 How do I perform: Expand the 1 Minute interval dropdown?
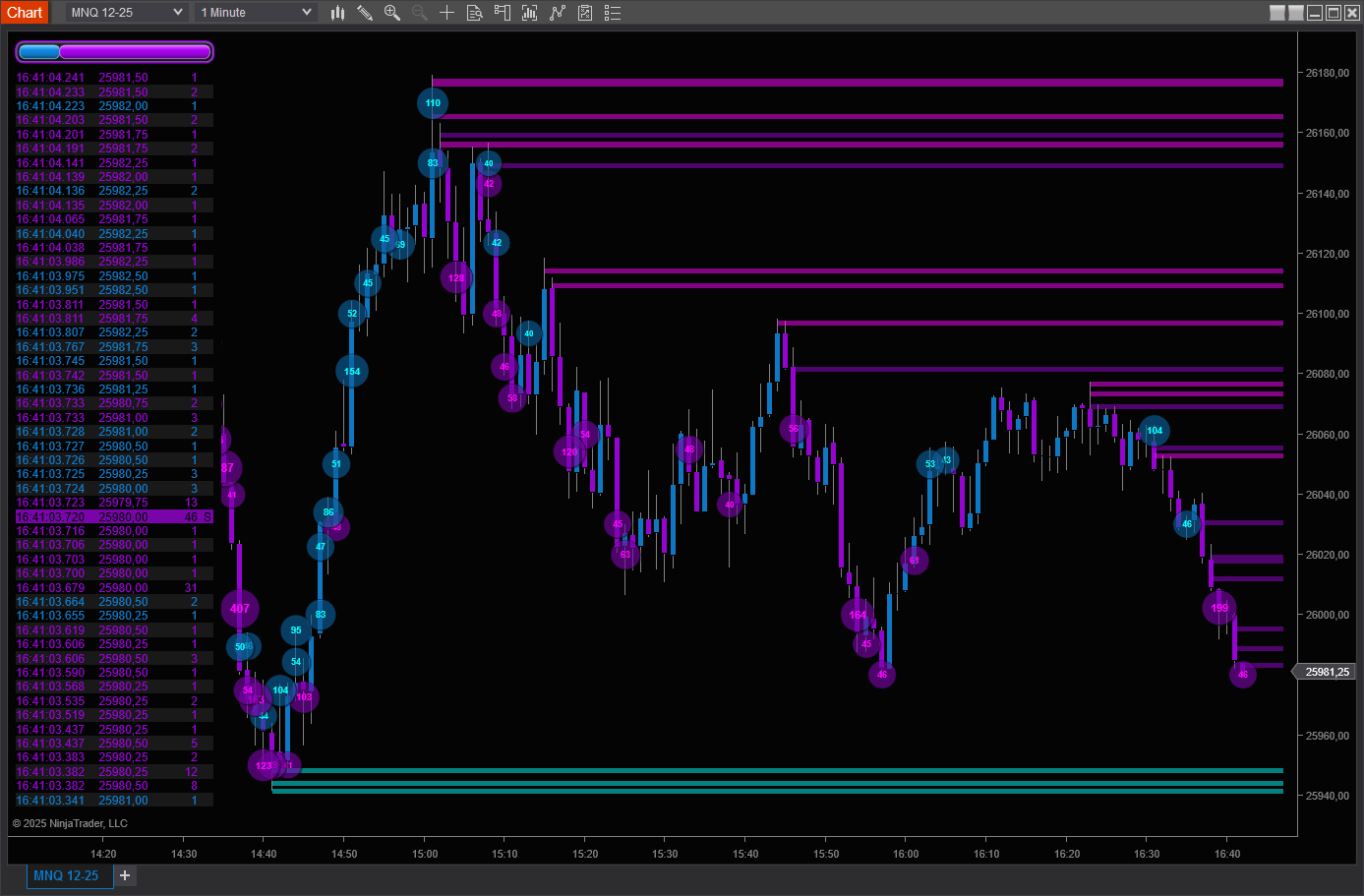tap(256, 13)
